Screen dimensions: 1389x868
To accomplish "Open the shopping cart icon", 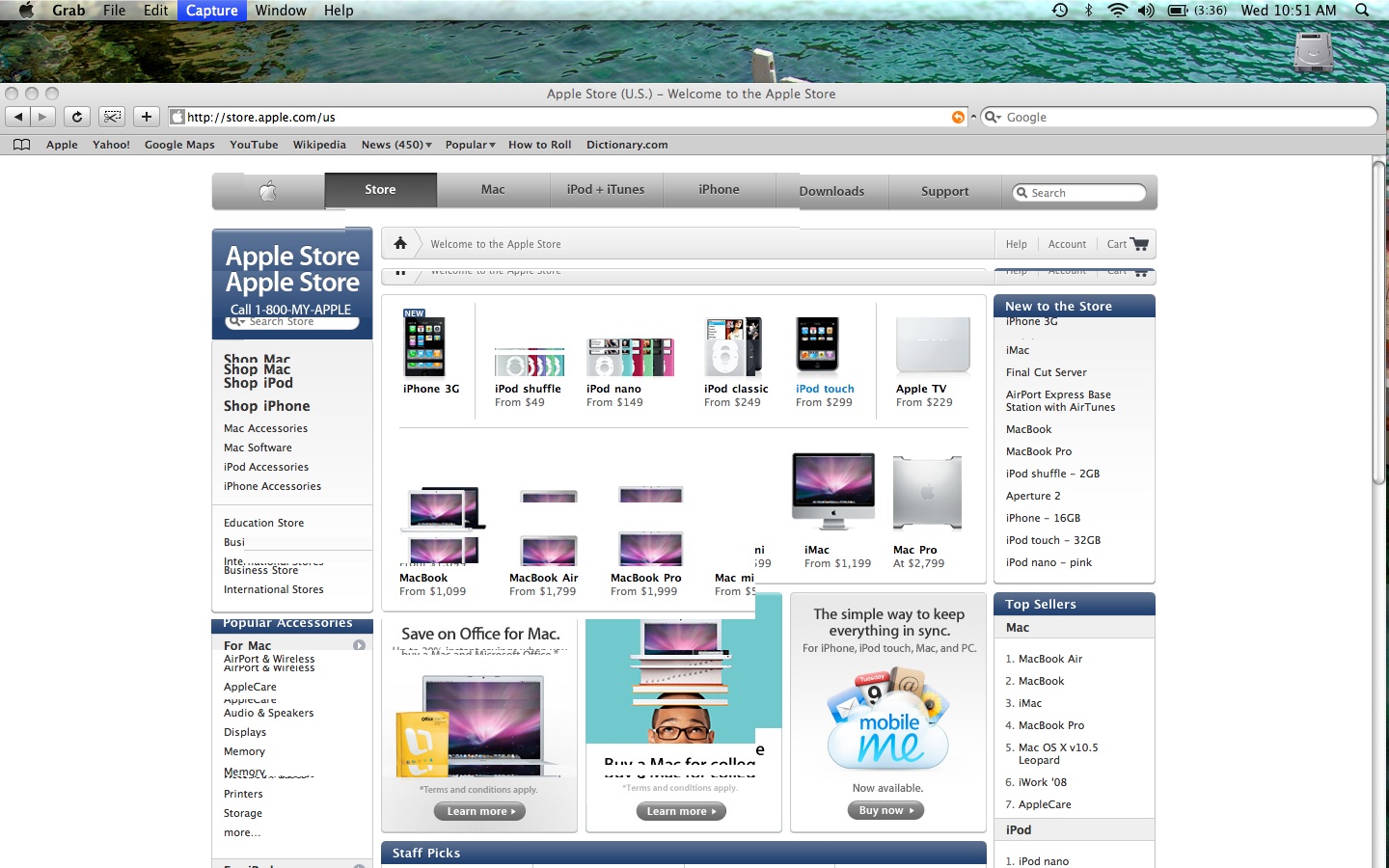I will pos(1139,244).
